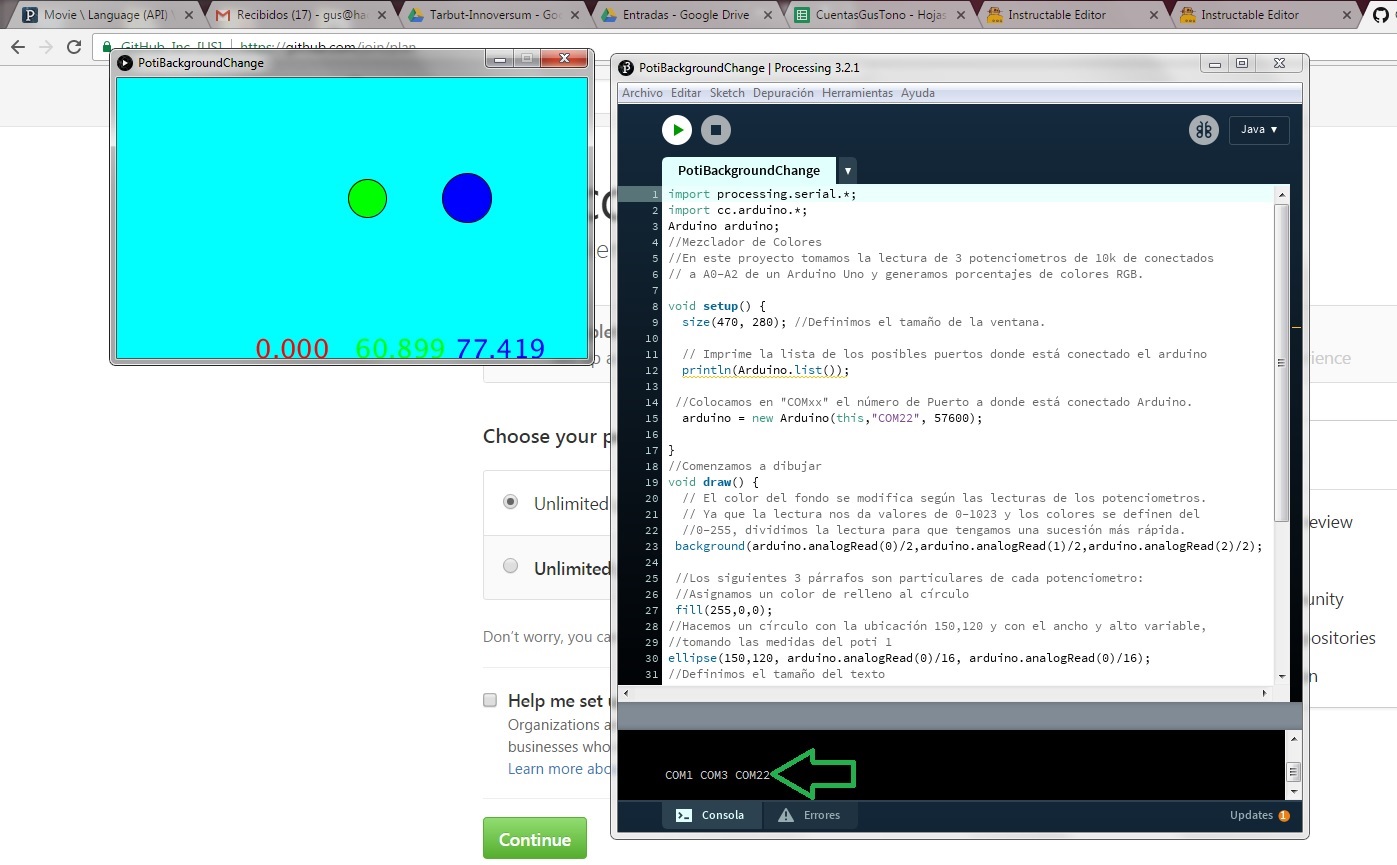The height and width of the screenshot is (865, 1397).
Task: Open the Sketch menu
Action: (x=727, y=93)
